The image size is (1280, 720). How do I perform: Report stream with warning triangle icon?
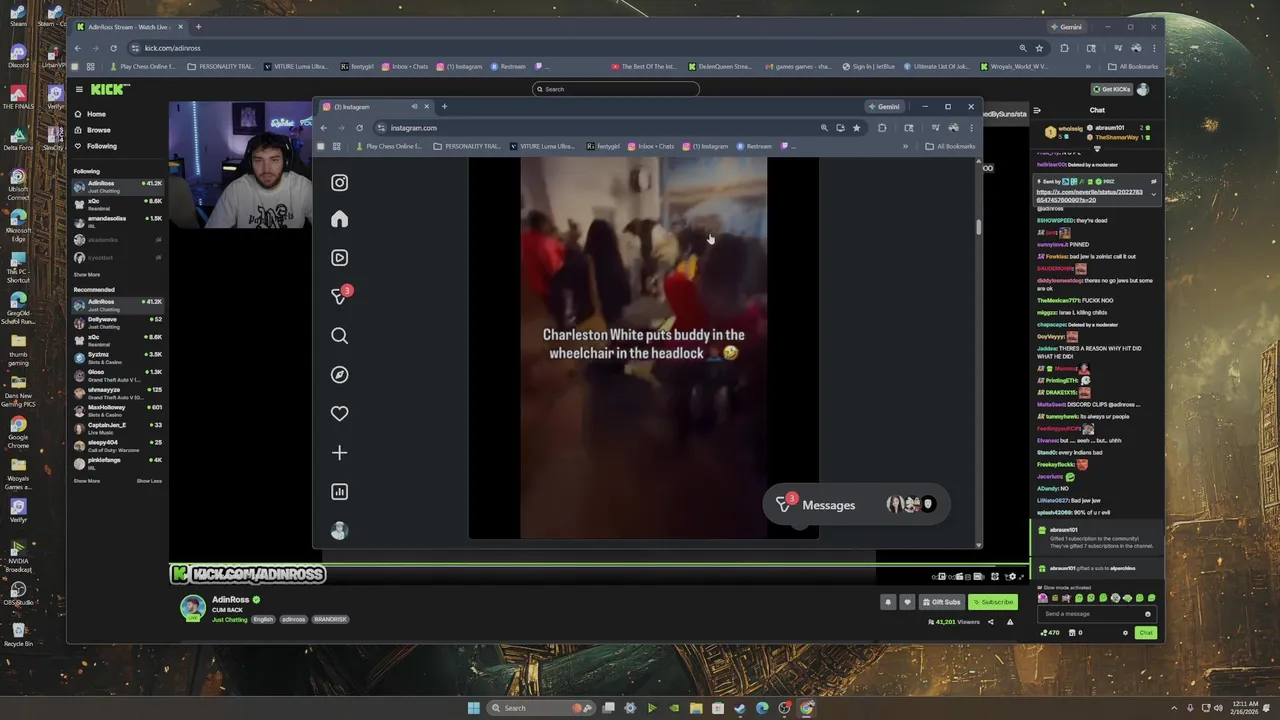coord(1010,622)
